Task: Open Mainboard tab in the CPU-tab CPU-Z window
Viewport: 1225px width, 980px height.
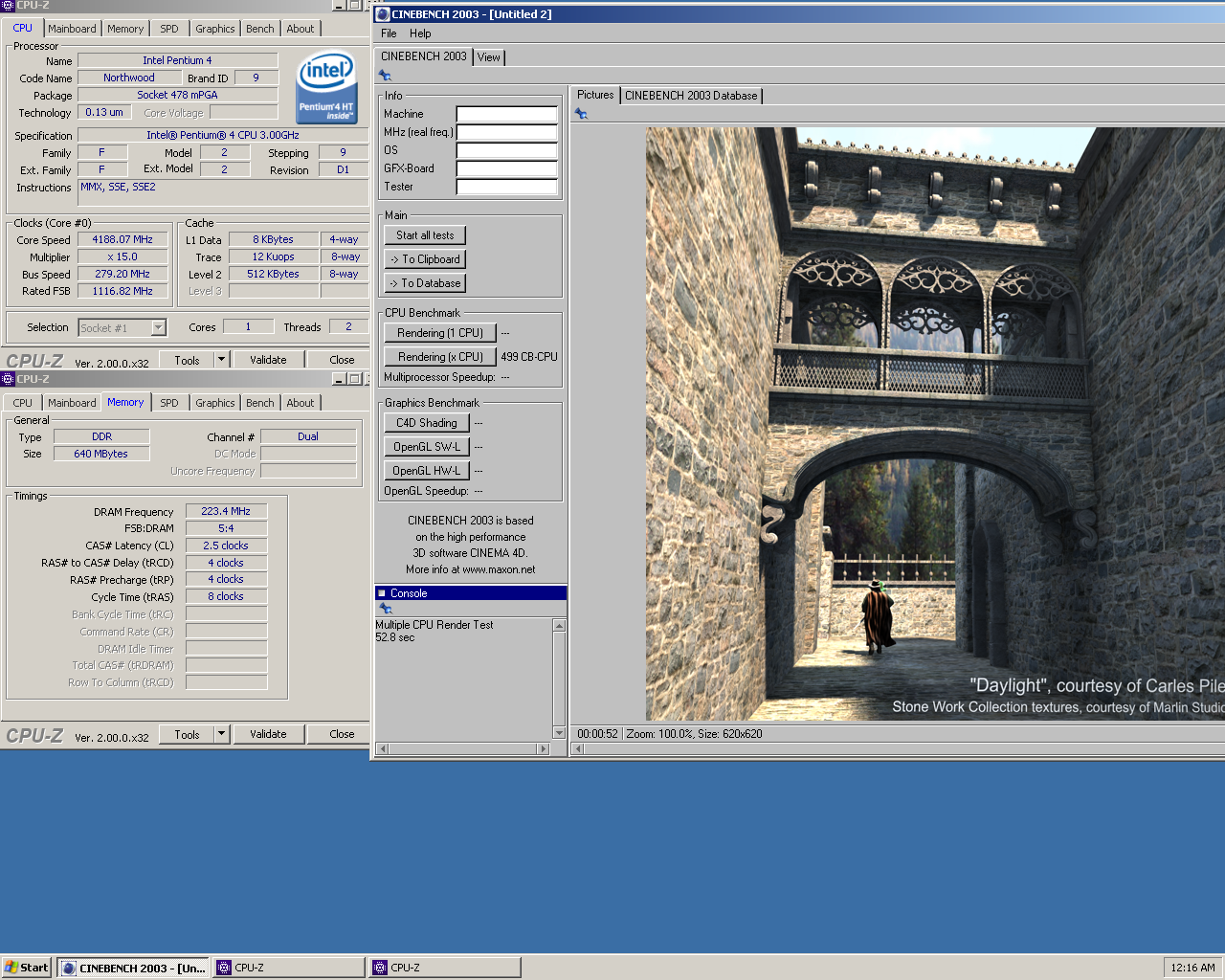Action: (x=72, y=29)
